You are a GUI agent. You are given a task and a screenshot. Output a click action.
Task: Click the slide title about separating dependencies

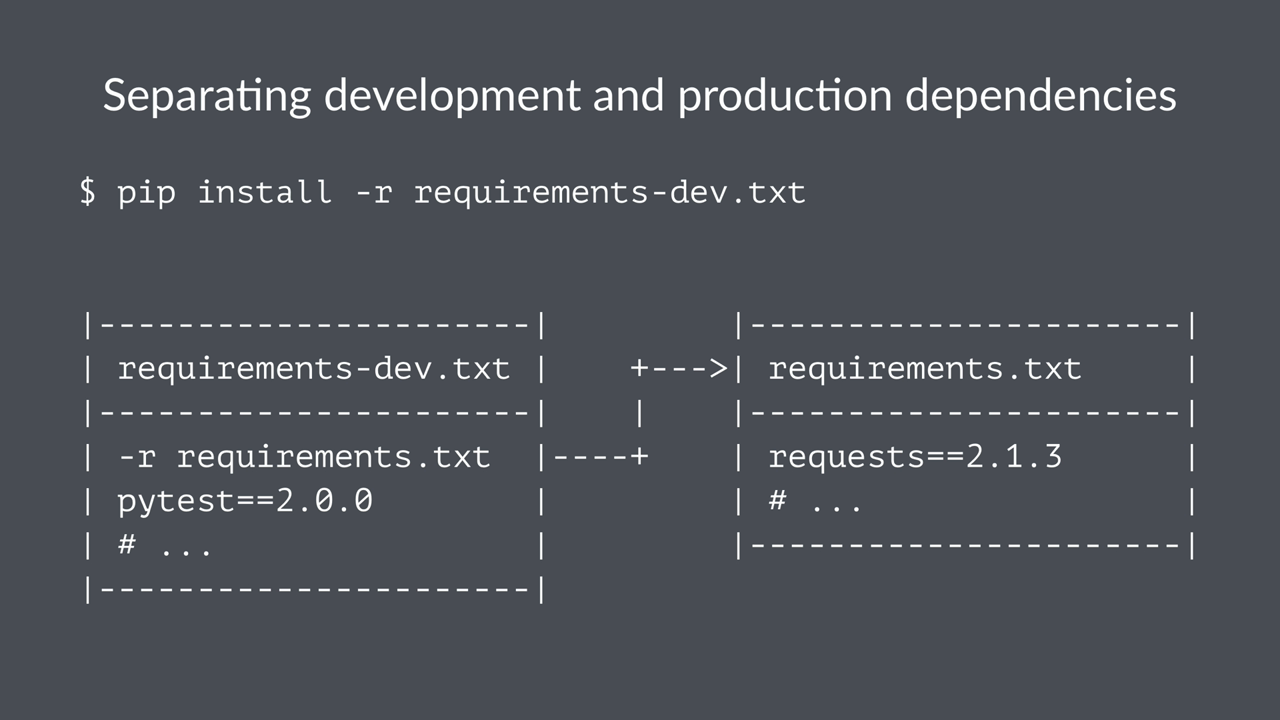coord(640,95)
